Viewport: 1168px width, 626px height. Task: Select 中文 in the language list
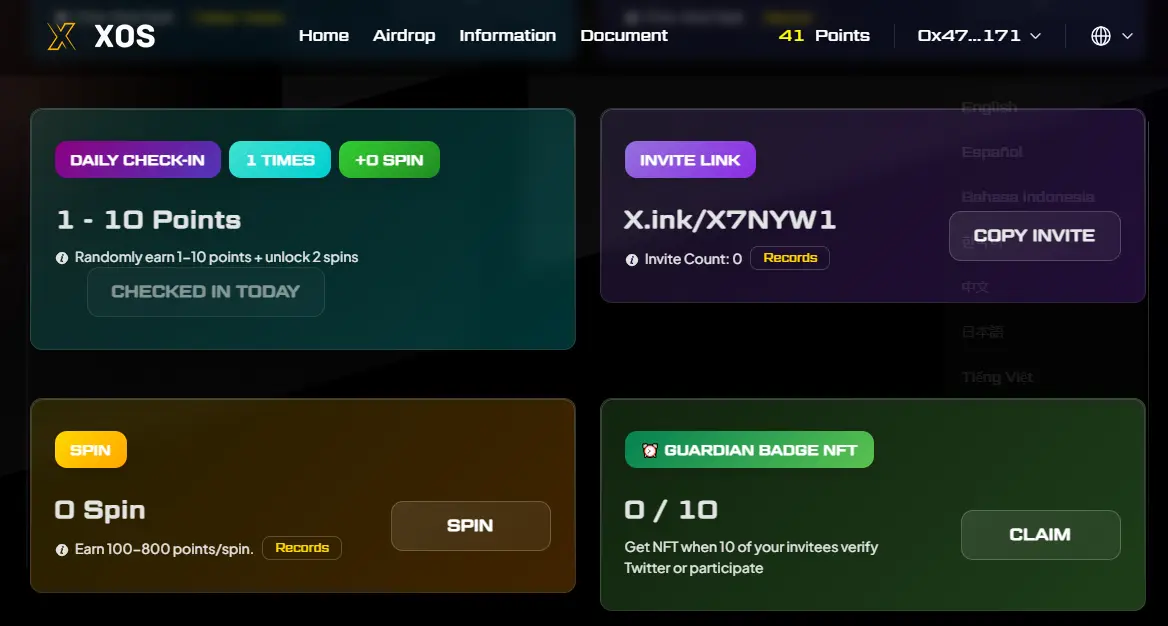[x=975, y=287]
